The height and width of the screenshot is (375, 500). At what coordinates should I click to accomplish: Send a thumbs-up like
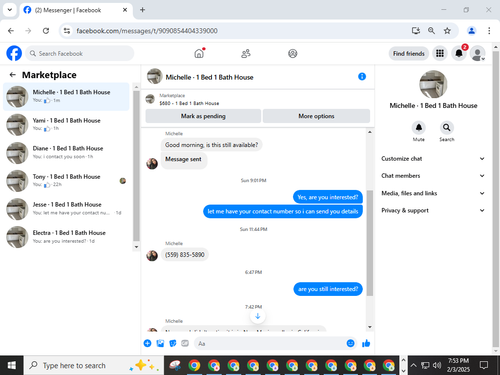tap(366, 343)
